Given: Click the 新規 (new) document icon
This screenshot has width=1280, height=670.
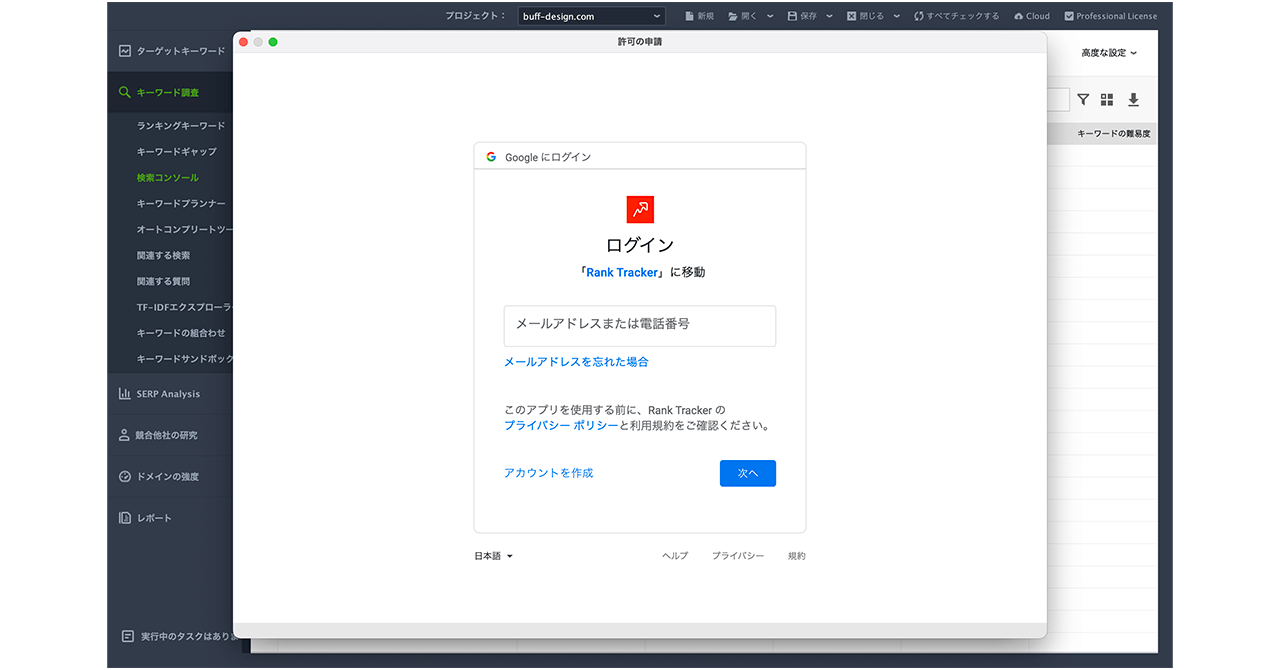Looking at the screenshot, I should [x=689, y=16].
